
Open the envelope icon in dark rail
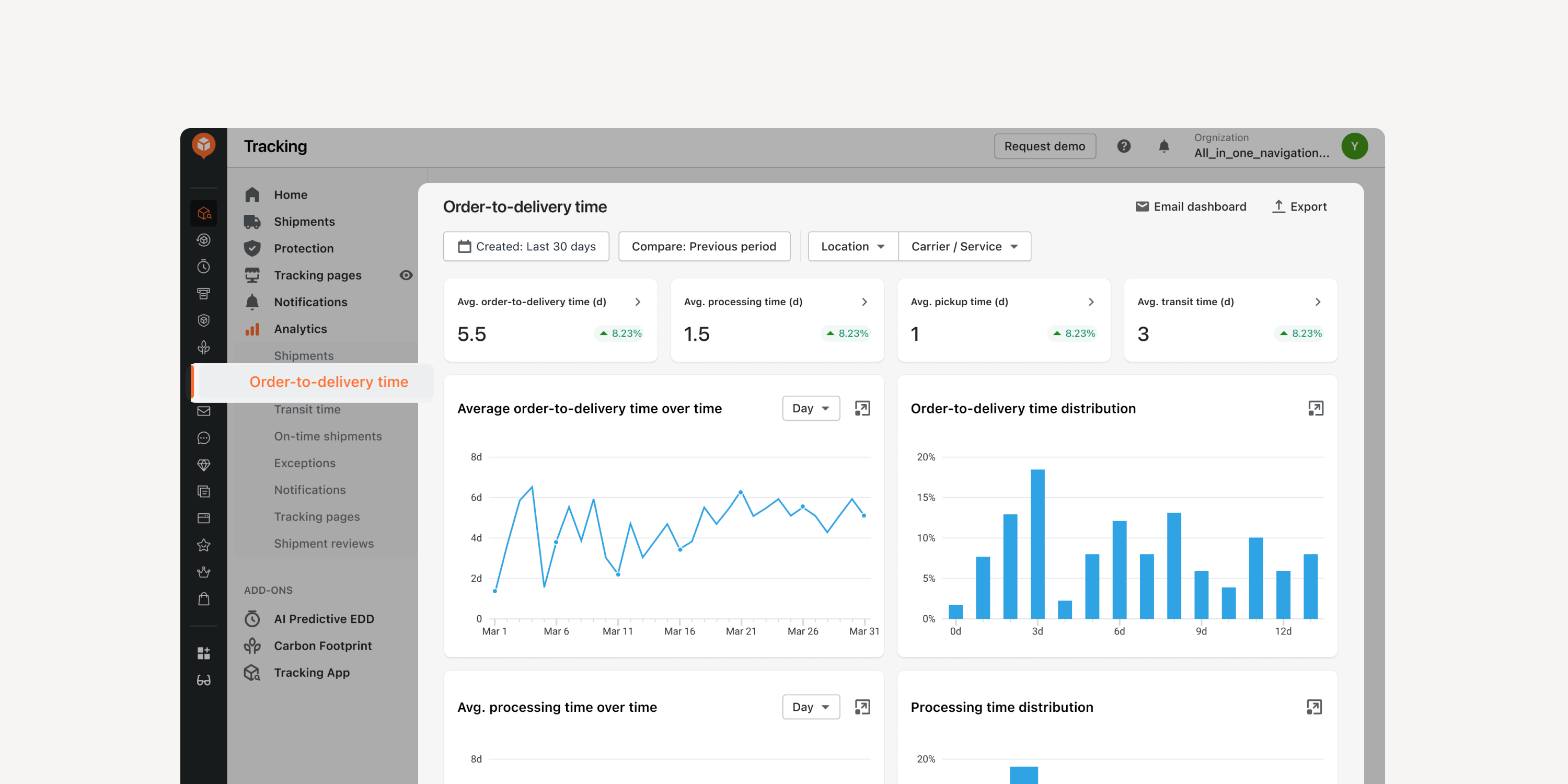(x=204, y=411)
